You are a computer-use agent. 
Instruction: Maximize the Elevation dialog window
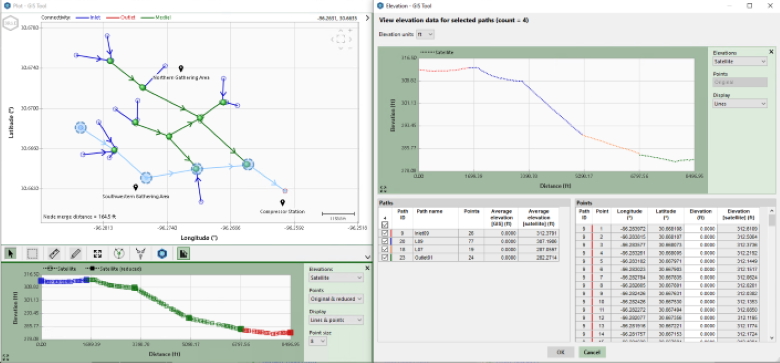point(749,5)
